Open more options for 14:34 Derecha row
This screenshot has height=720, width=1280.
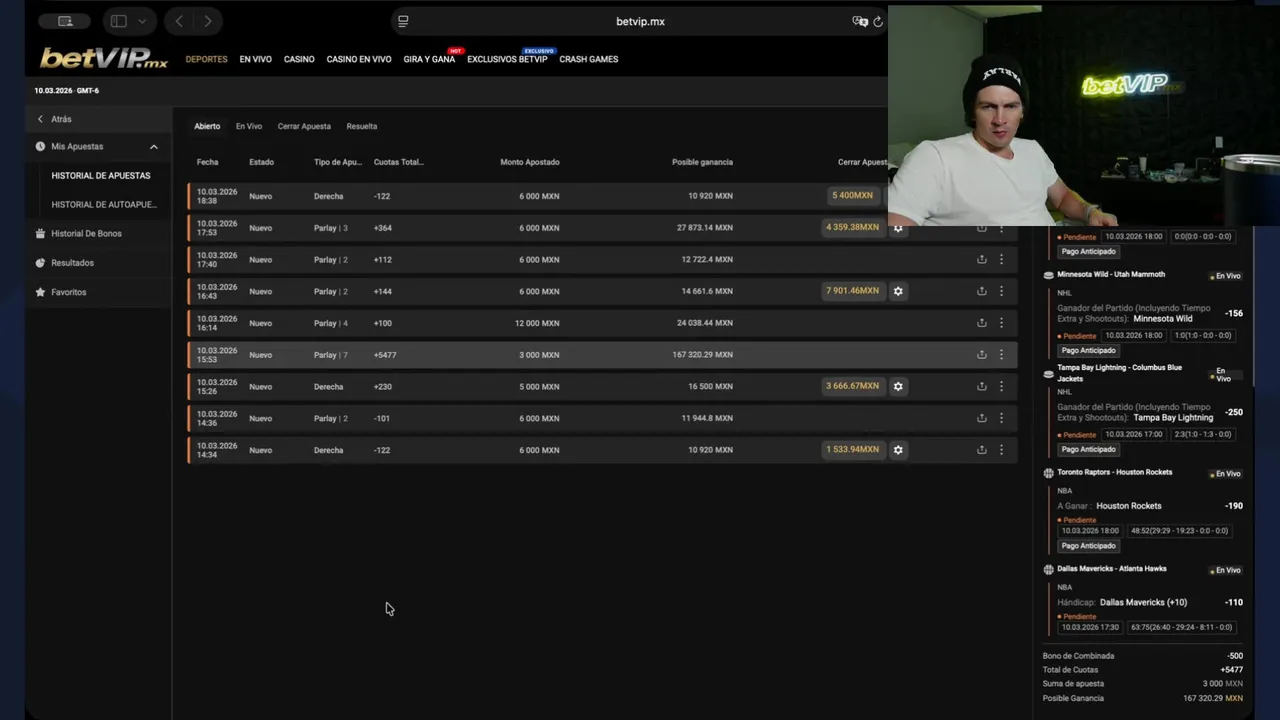point(1001,450)
